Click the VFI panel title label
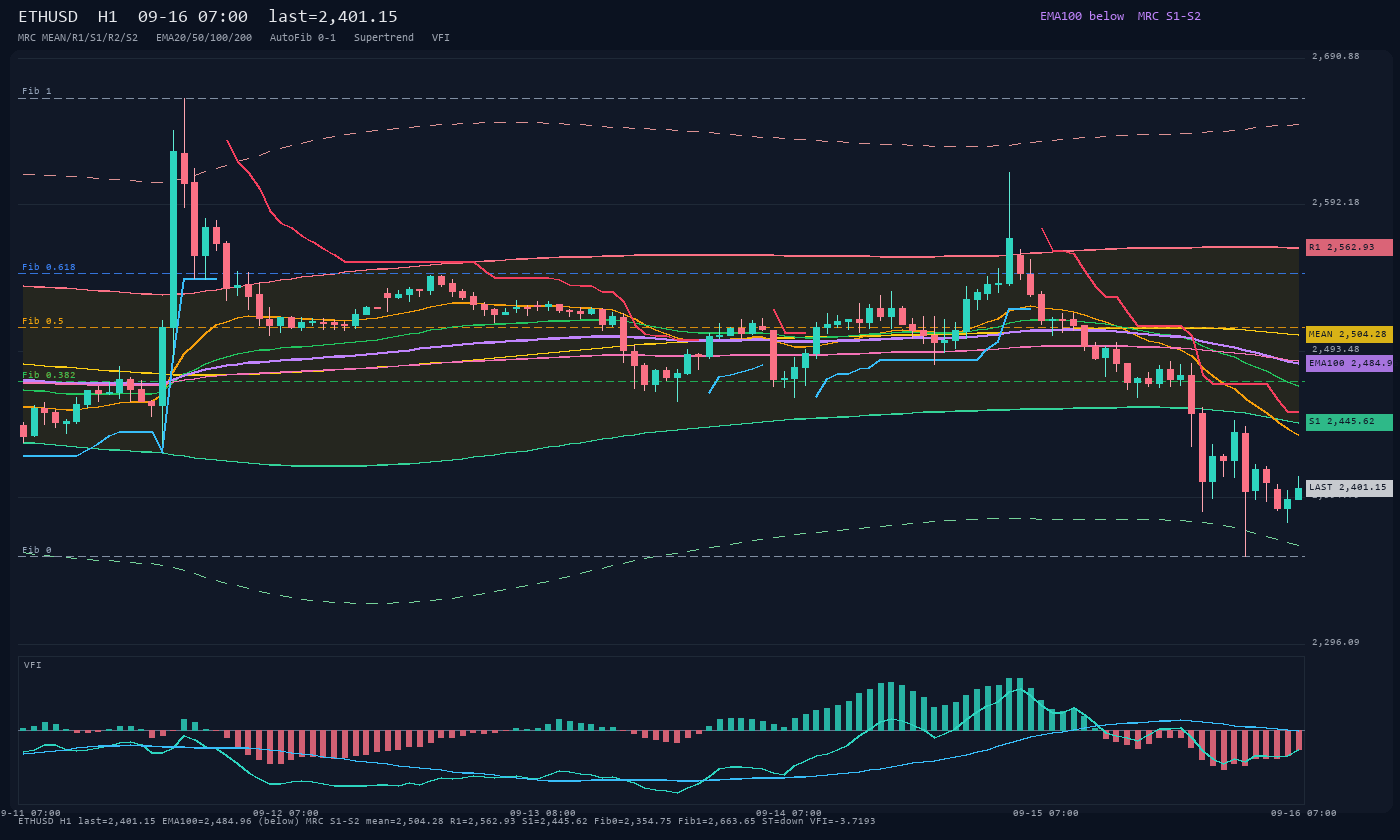This screenshot has height=840, width=1400. coord(33,665)
